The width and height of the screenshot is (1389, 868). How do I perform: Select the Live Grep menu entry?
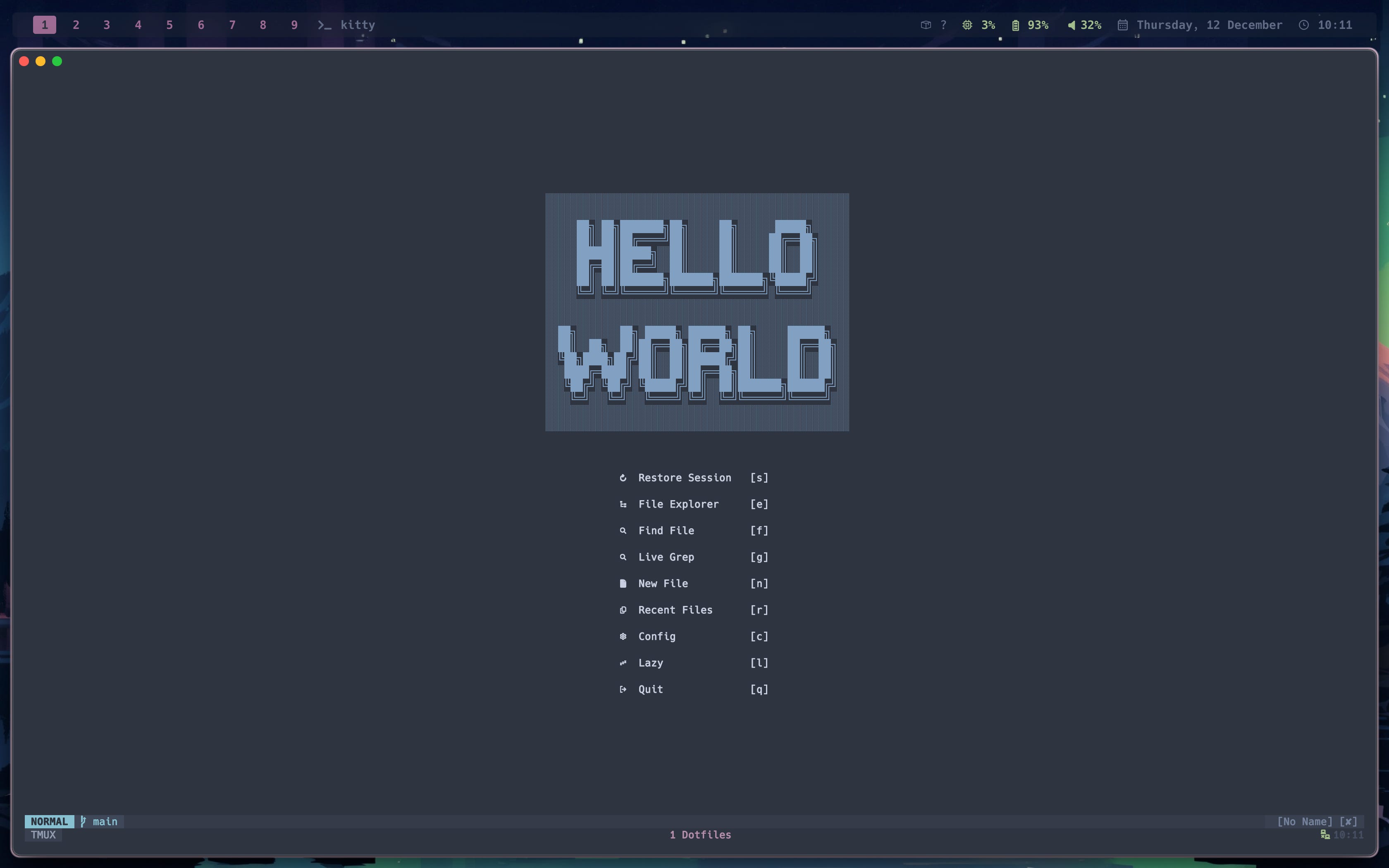coord(666,557)
